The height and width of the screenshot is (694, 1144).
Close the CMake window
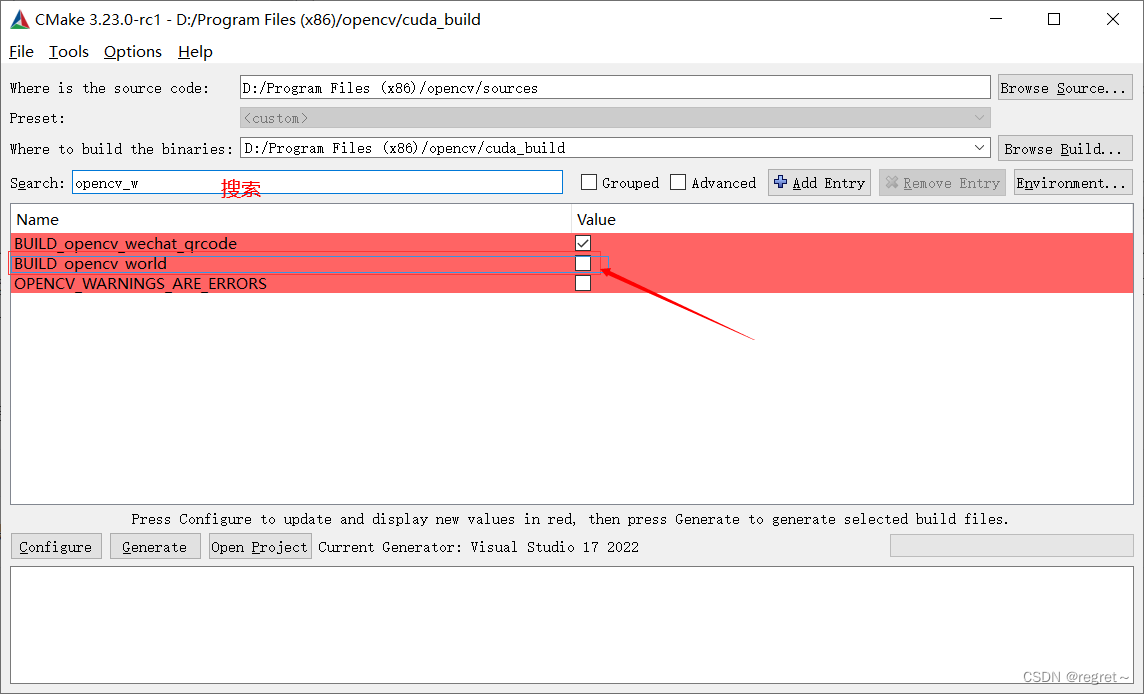point(1113,20)
